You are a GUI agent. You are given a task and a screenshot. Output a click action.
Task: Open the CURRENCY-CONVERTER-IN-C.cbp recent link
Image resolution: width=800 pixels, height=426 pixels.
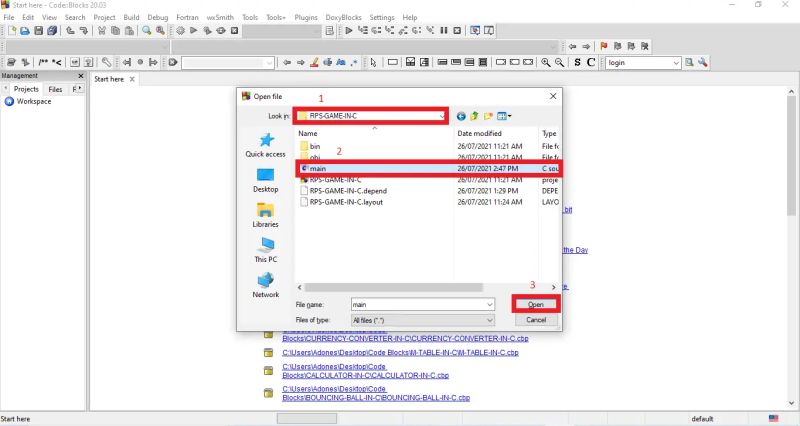(406, 338)
